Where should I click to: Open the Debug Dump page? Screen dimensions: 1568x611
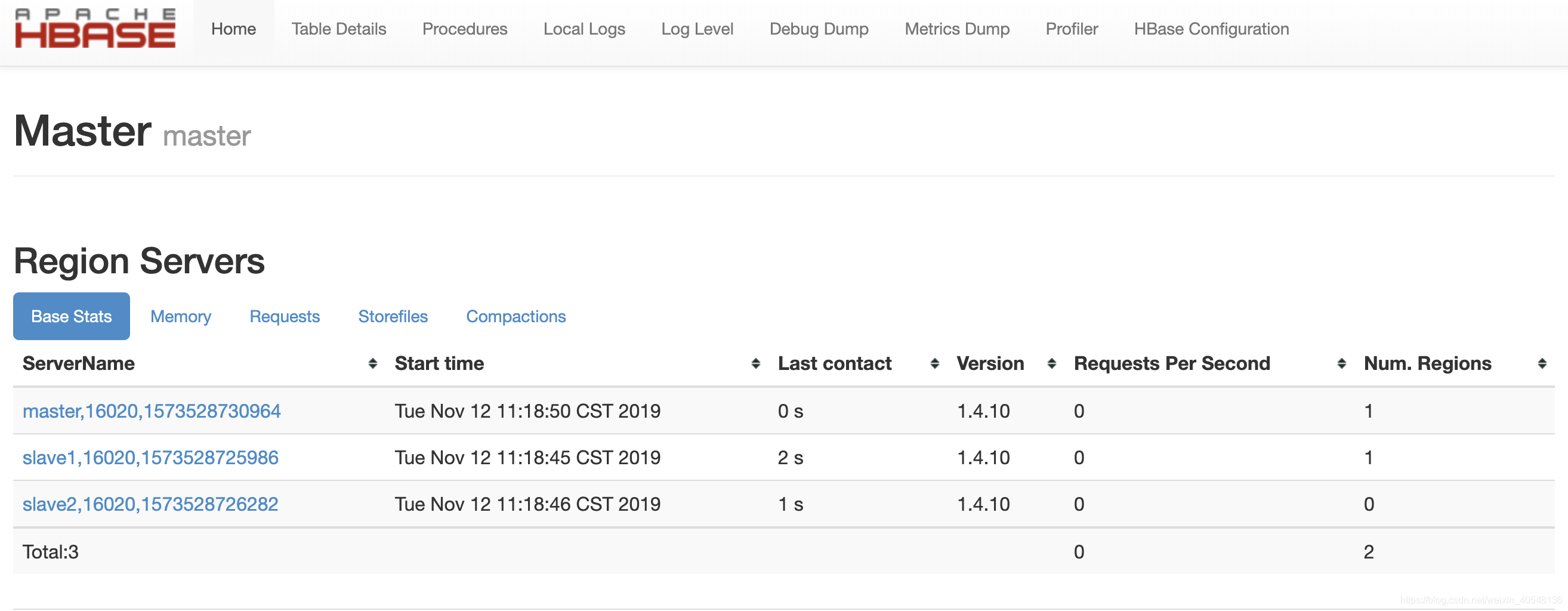coord(819,29)
